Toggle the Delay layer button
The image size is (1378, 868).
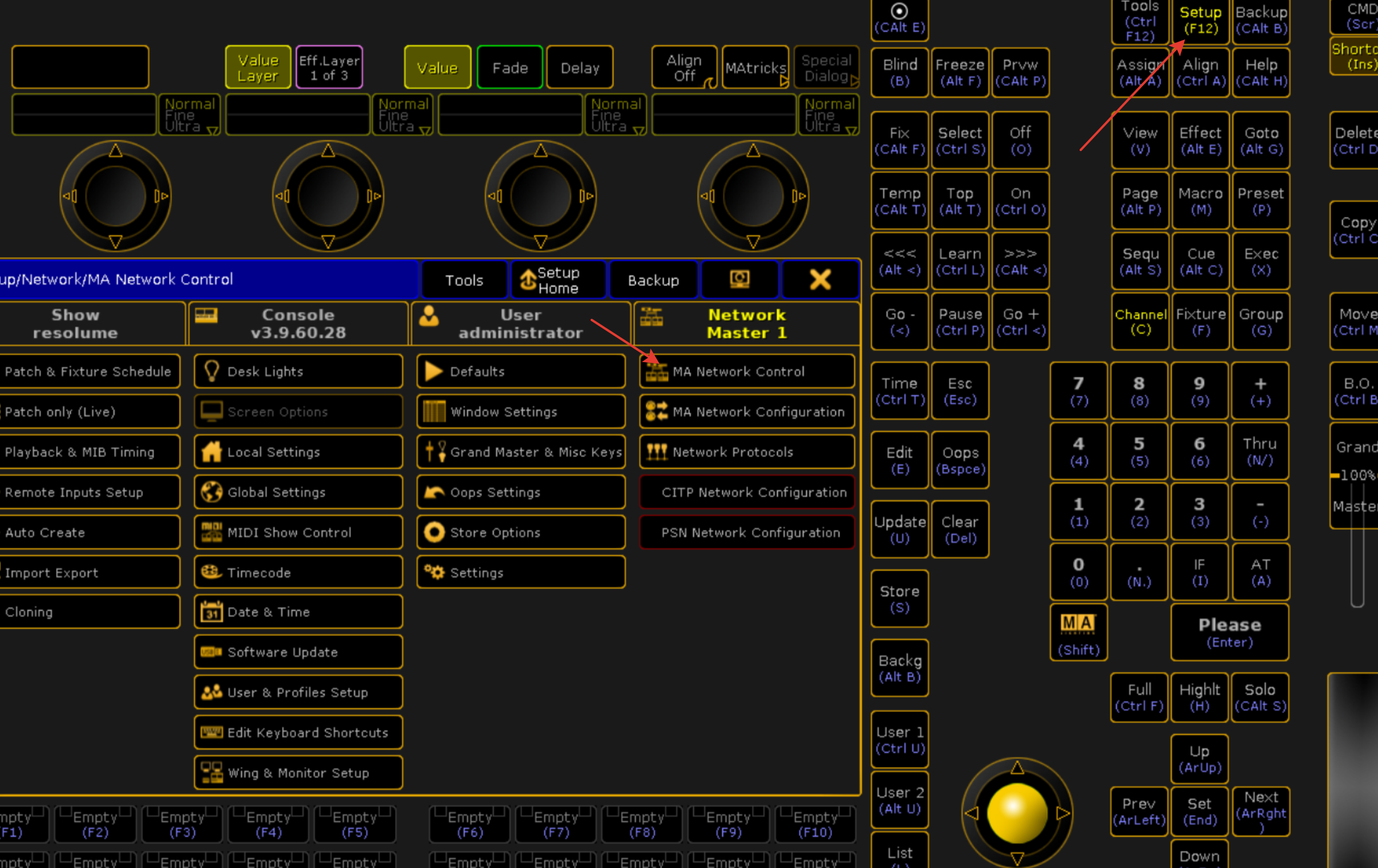coord(580,67)
